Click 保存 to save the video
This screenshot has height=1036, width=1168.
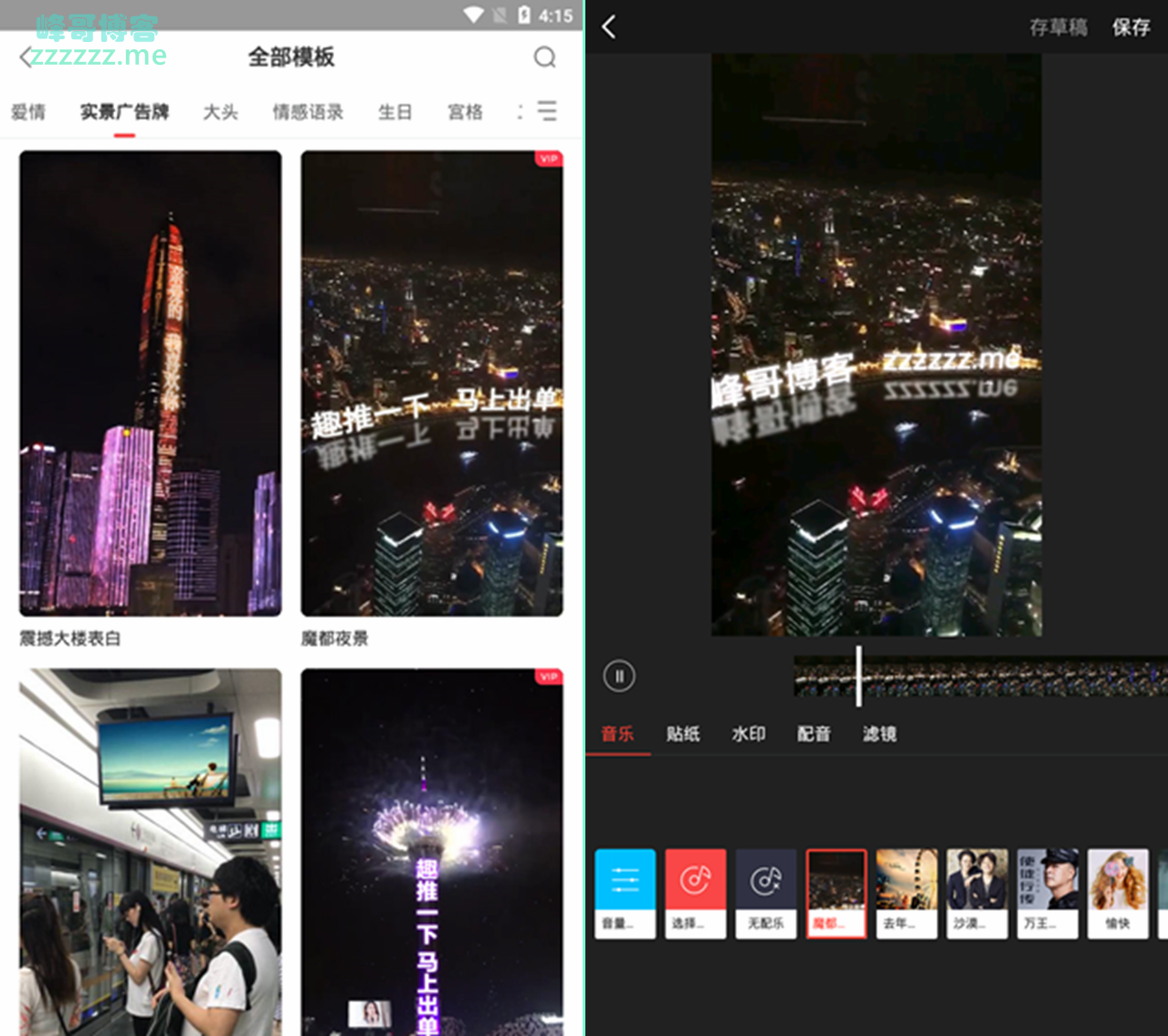pos(1131,27)
